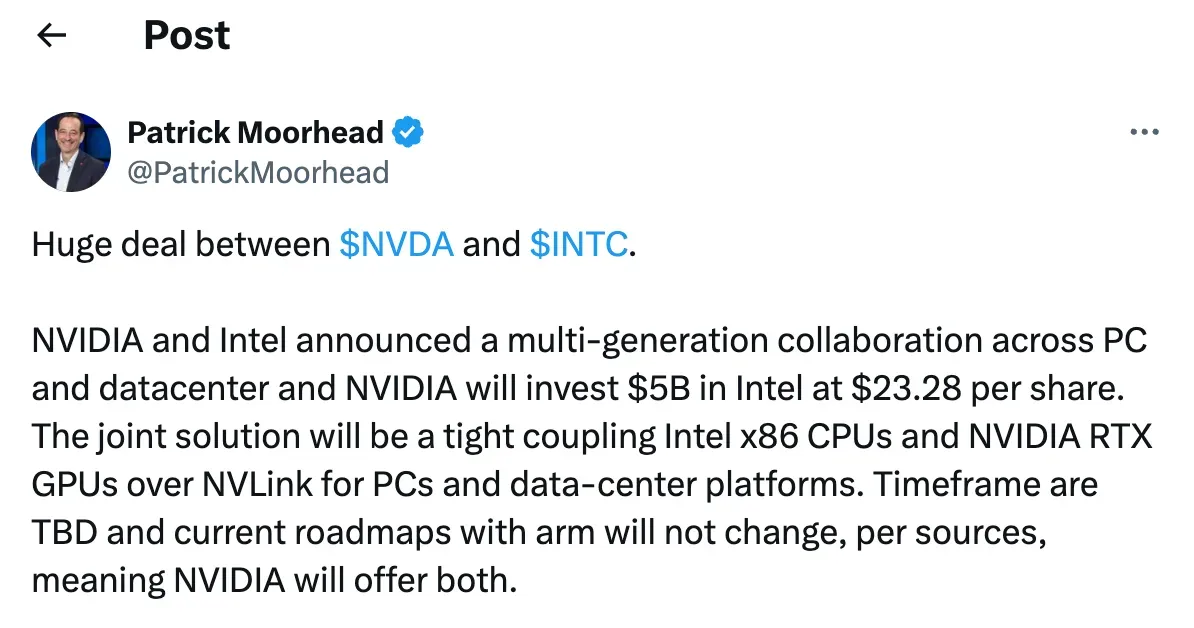Screen dimensions: 1194x628
Task: Open the $INTC cashtag link
Action: pyautogui.click(x=579, y=244)
